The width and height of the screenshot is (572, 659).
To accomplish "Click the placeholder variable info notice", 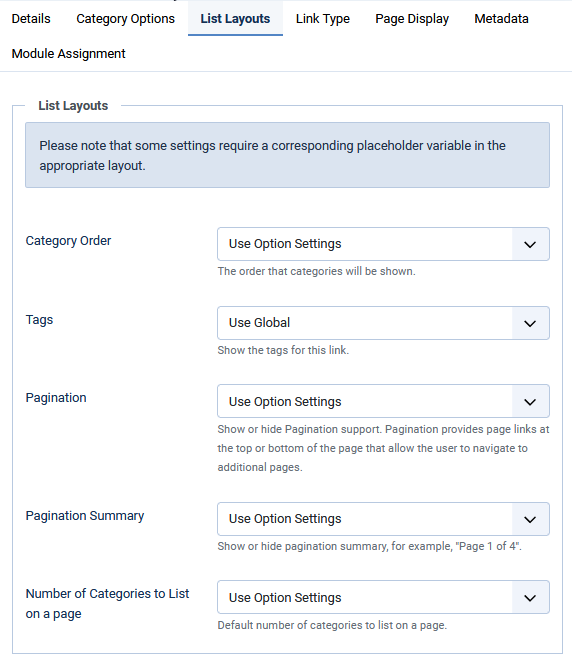I will (x=287, y=155).
